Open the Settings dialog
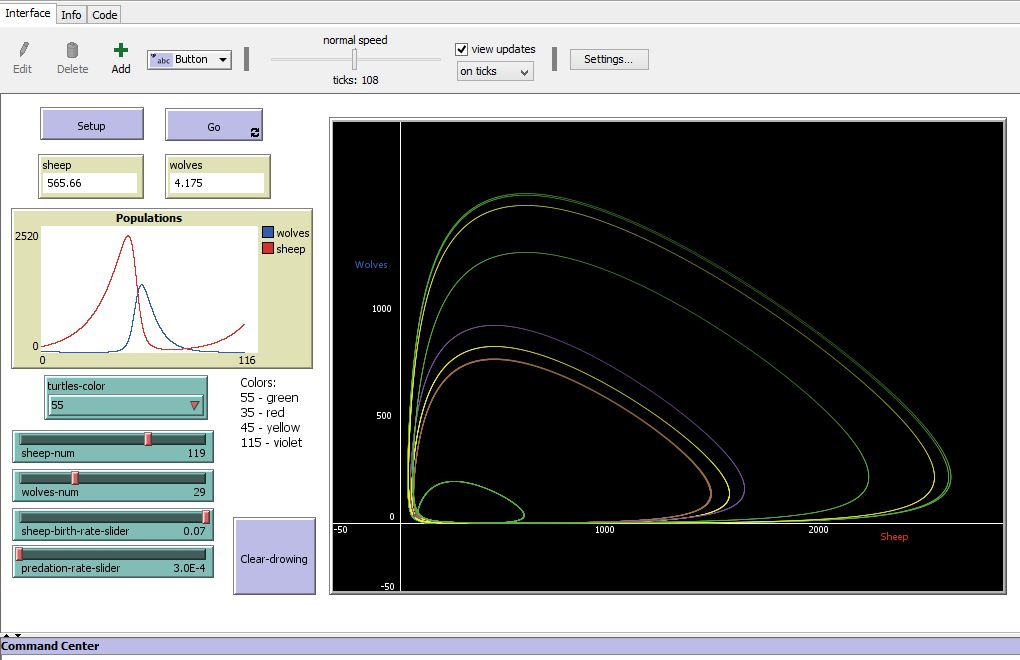Image resolution: width=1020 pixels, height=660 pixels. tap(609, 59)
